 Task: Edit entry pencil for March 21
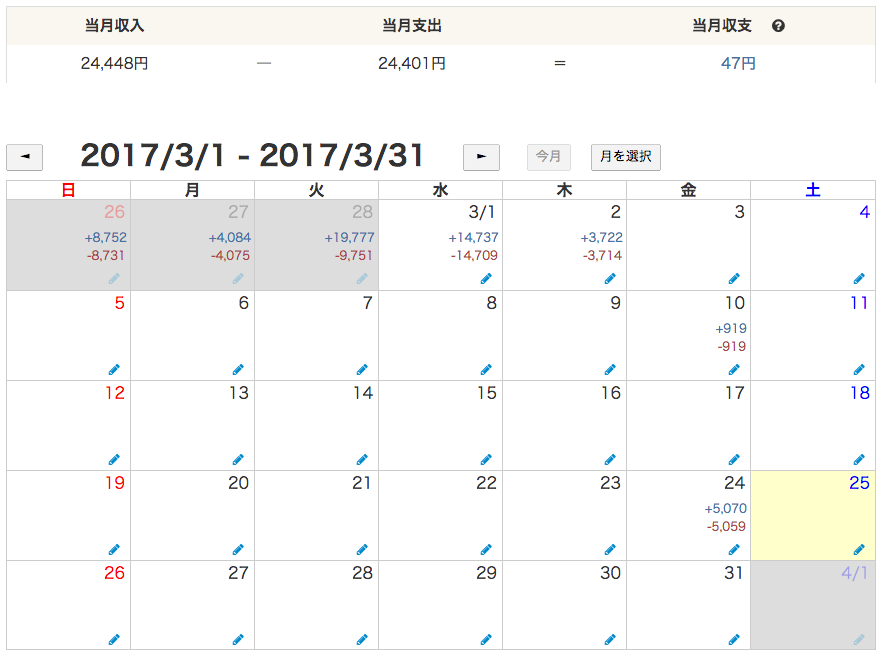point(362,549)
